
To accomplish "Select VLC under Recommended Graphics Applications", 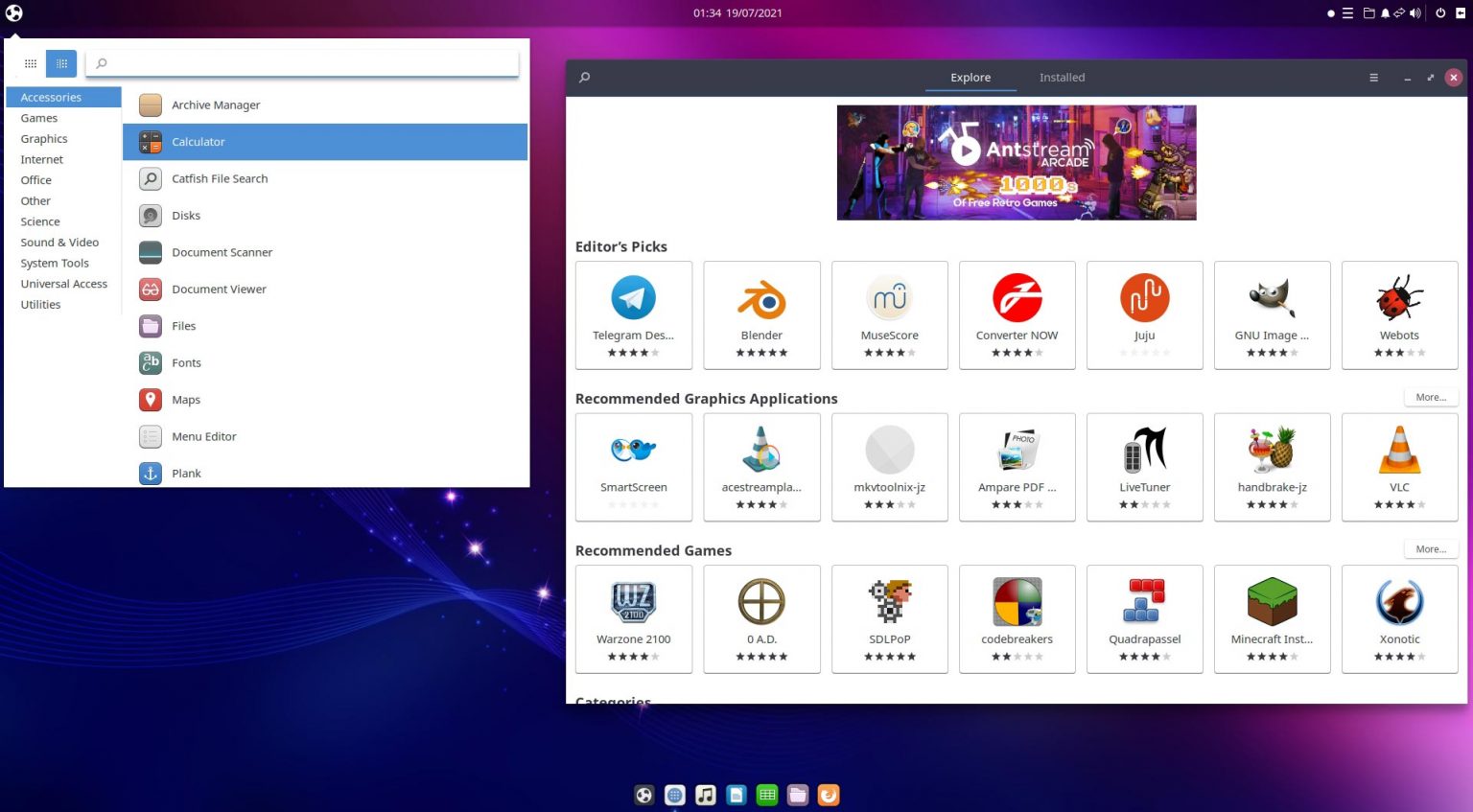I will point(1399,465).
